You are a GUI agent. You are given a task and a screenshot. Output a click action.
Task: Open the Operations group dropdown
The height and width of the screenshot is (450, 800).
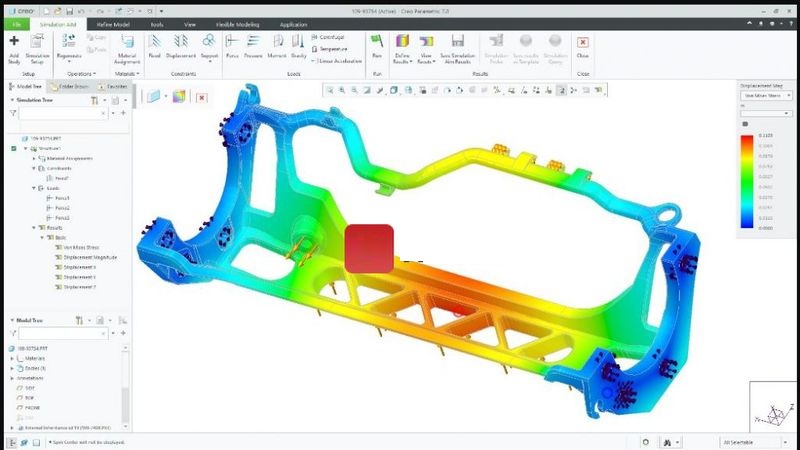(81, 74)
